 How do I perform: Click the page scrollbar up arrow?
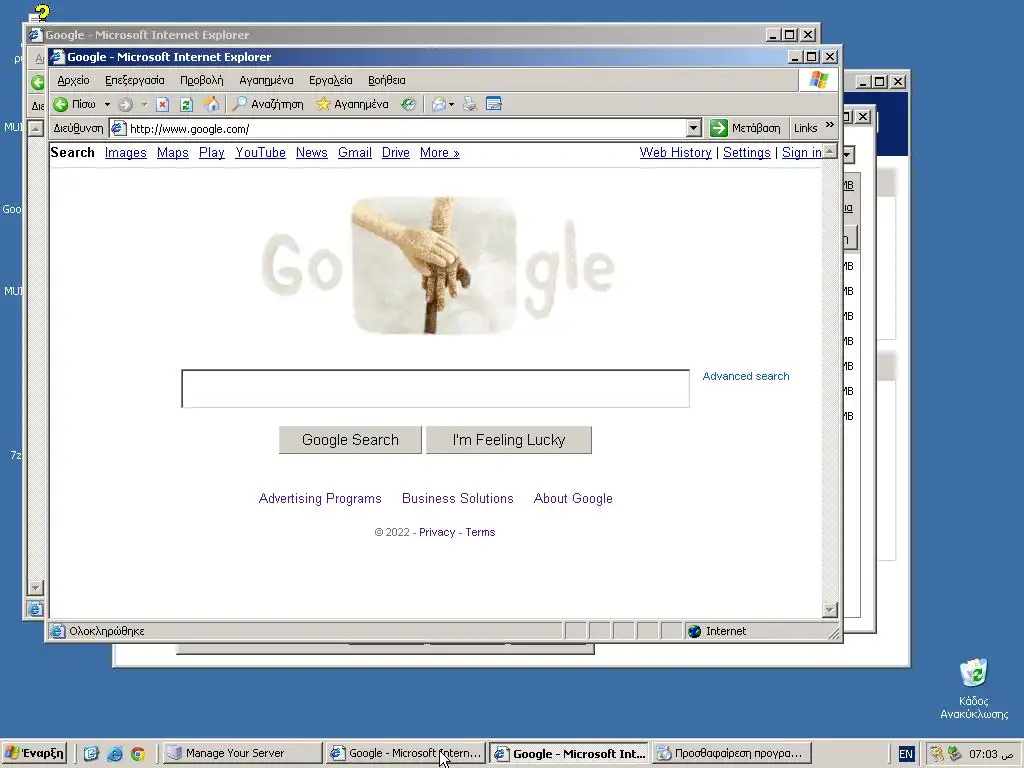[829, 152]
